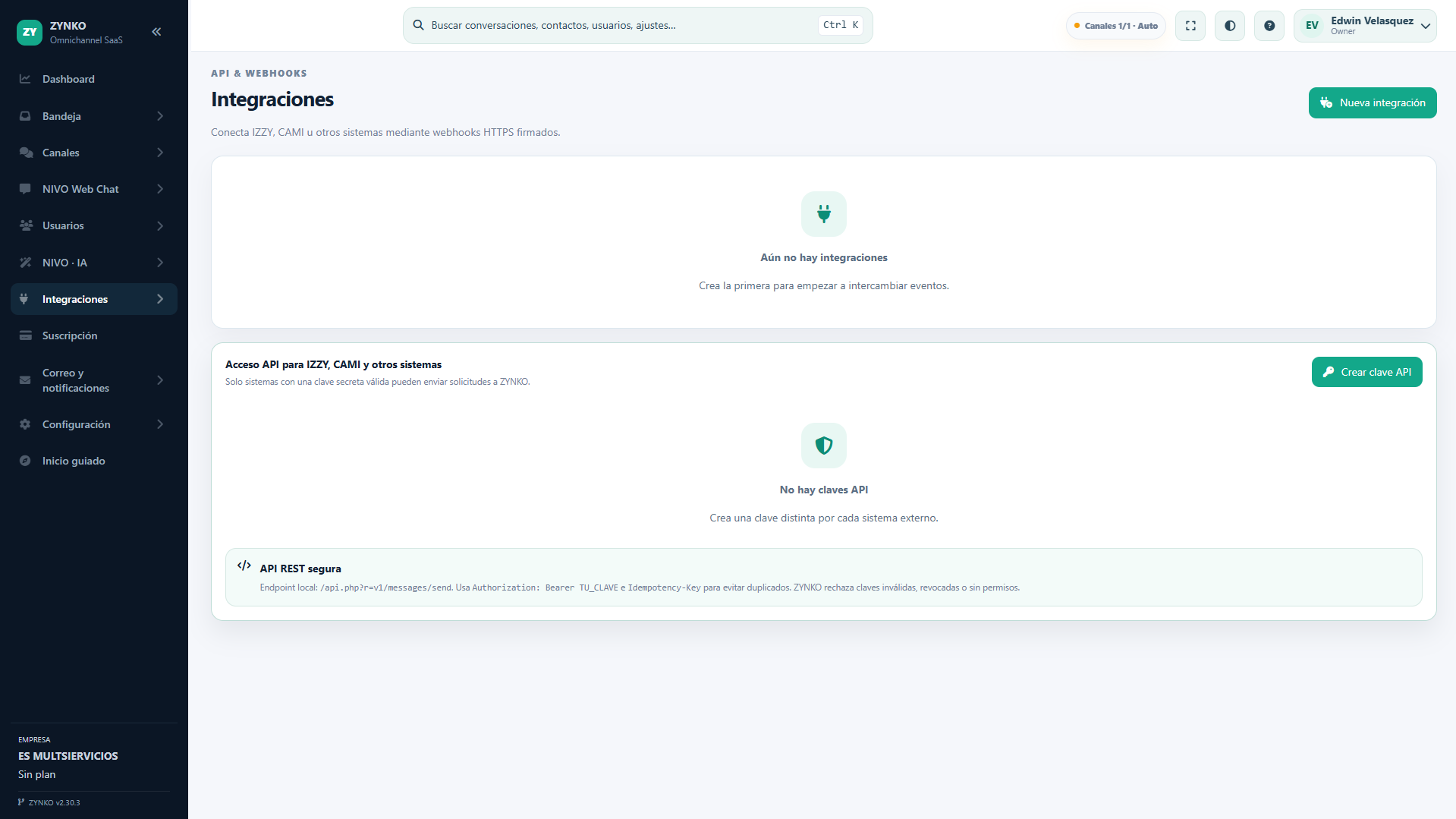Click the Inicio guiado compass icon
This screenshot has width=1456, height=819.
point(25,461)
